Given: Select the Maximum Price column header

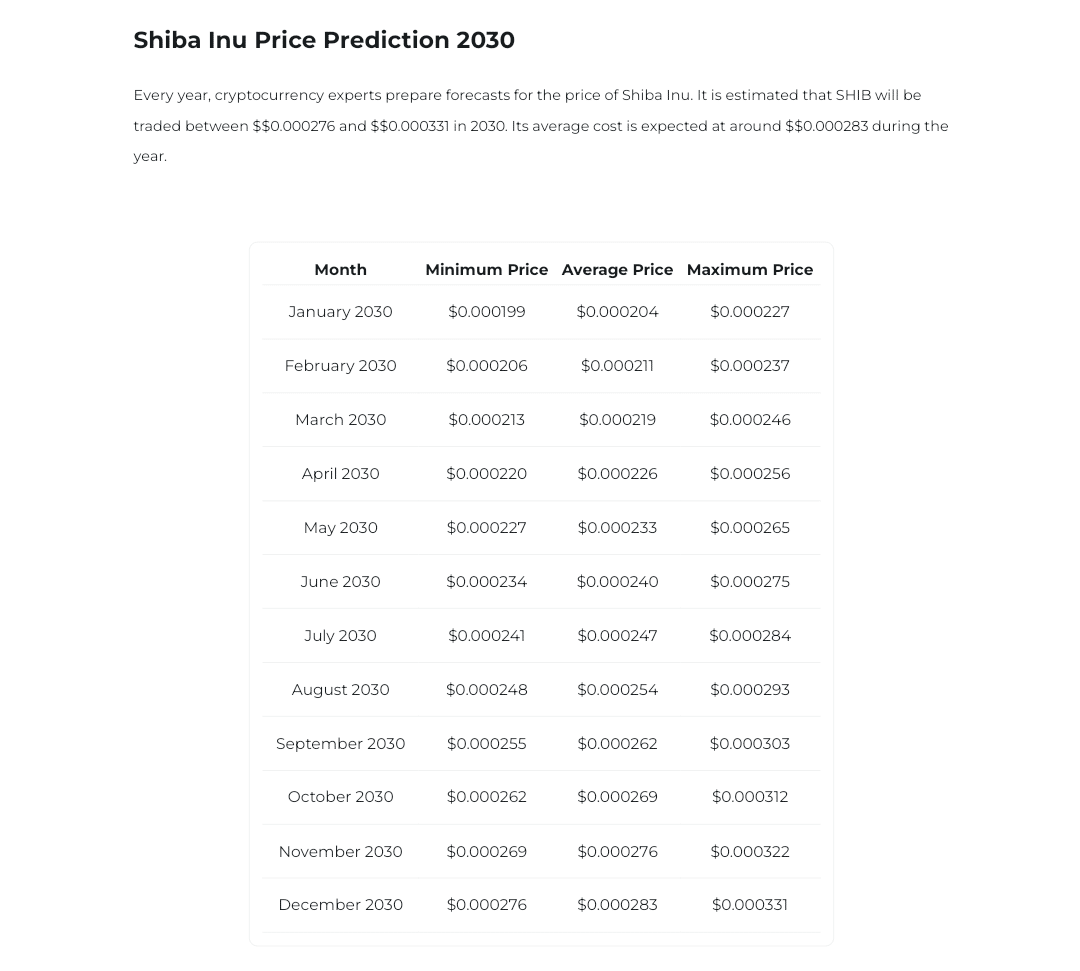Looking at the screenshot, I should 749,269.
